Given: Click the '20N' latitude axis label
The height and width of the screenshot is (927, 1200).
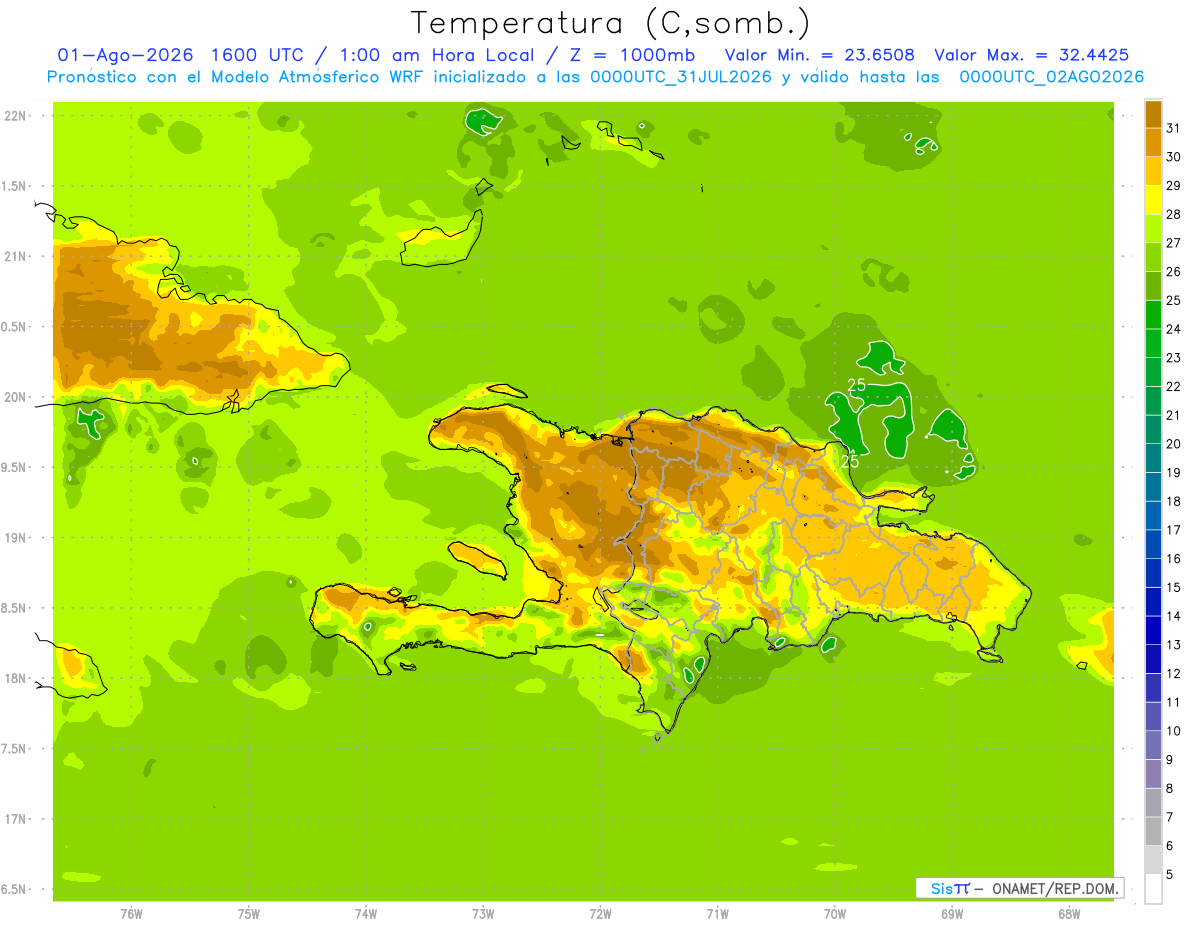Looking at the screenshot, I should click(x=15, y=397).
